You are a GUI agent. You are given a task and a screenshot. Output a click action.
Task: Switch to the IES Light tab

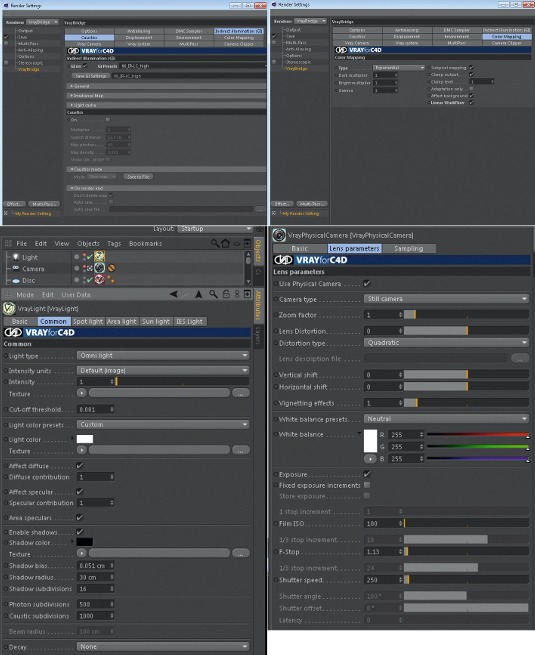click(189, 321)
